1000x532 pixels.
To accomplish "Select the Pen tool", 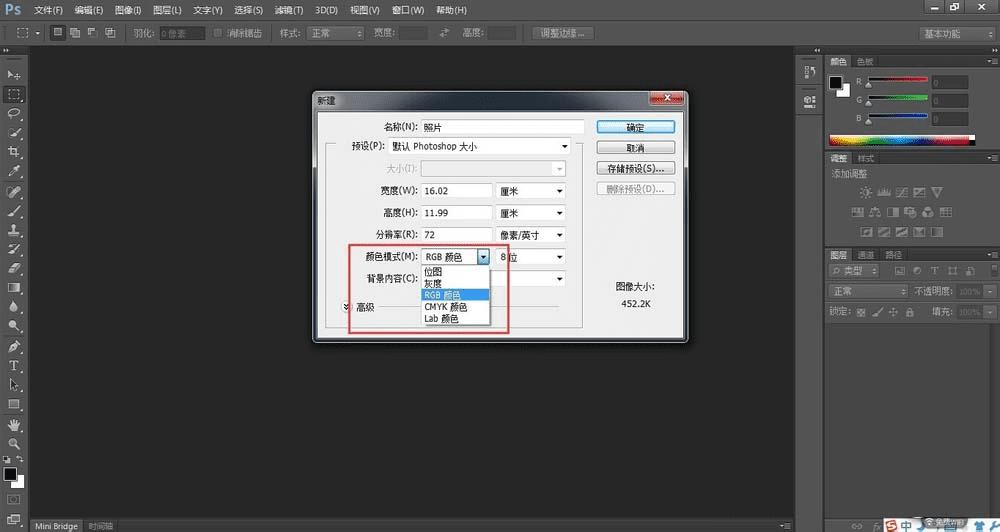I will point(13,347).
